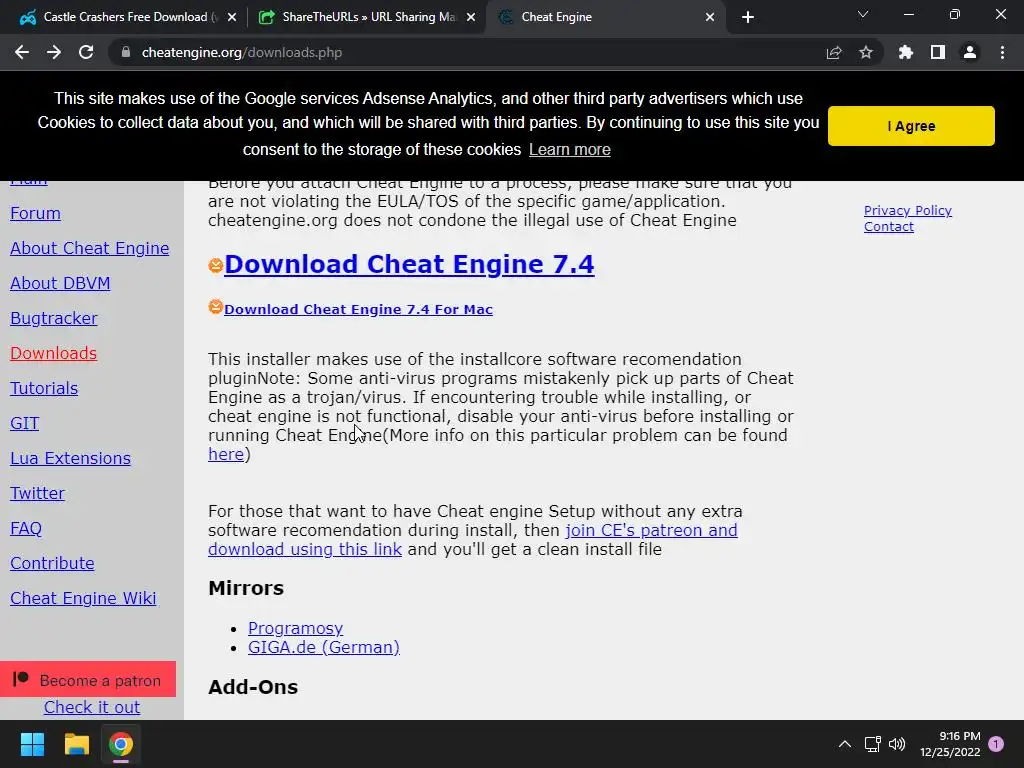
Task: Open the Contribute link
Action: point(52,564)
